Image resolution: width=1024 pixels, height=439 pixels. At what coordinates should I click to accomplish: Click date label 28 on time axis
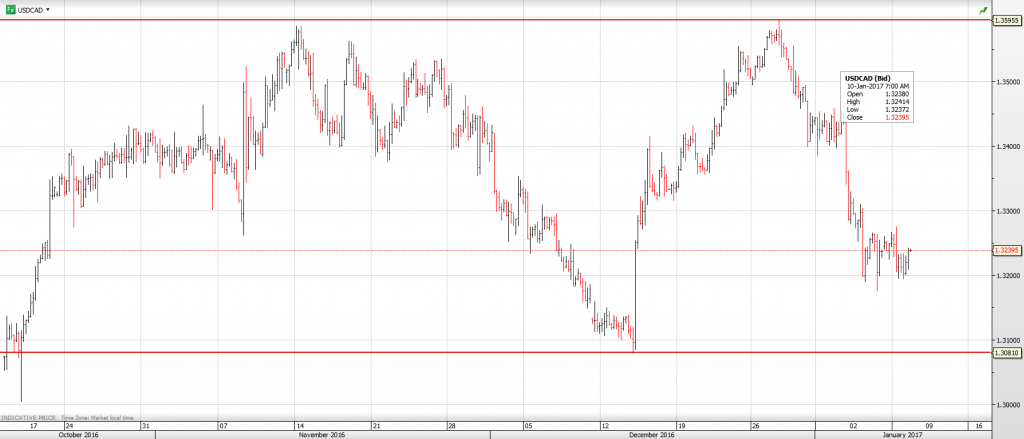pyautogui.click(x=451, y=425)
